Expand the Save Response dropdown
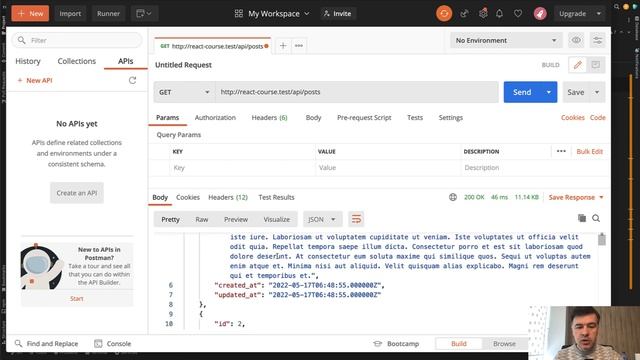 click(601, 197)
